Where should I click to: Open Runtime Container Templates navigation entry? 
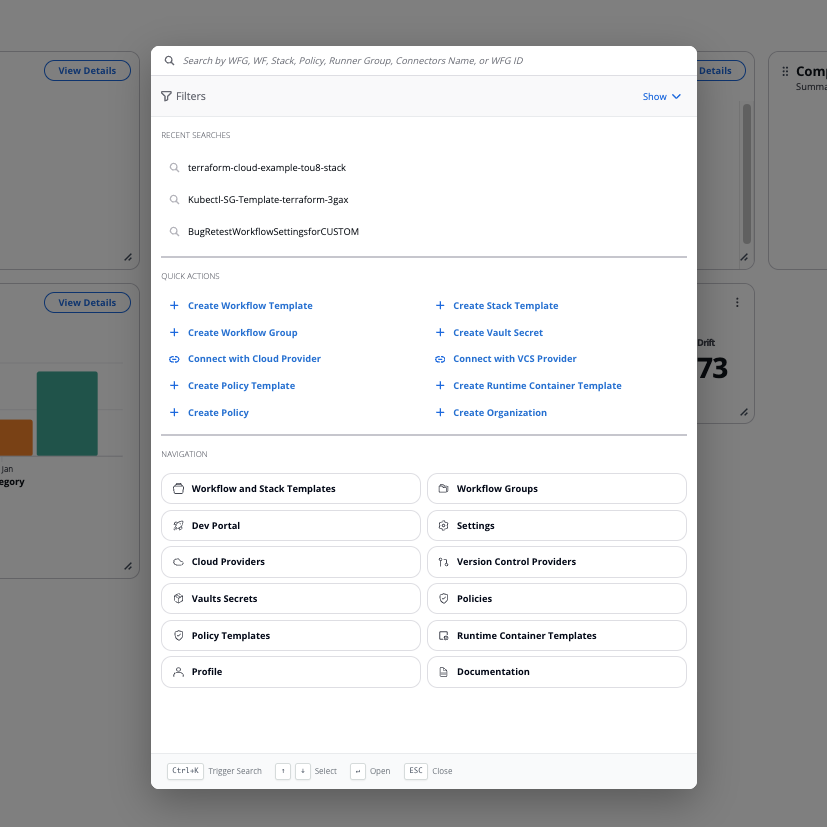(x=556, y=635)
